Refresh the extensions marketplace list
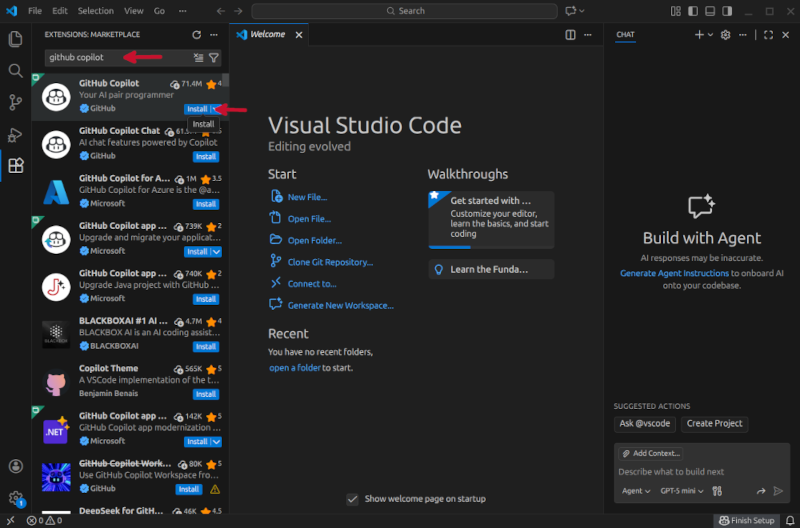This screenshot has width=800, height=528. [x=197, y=34]
